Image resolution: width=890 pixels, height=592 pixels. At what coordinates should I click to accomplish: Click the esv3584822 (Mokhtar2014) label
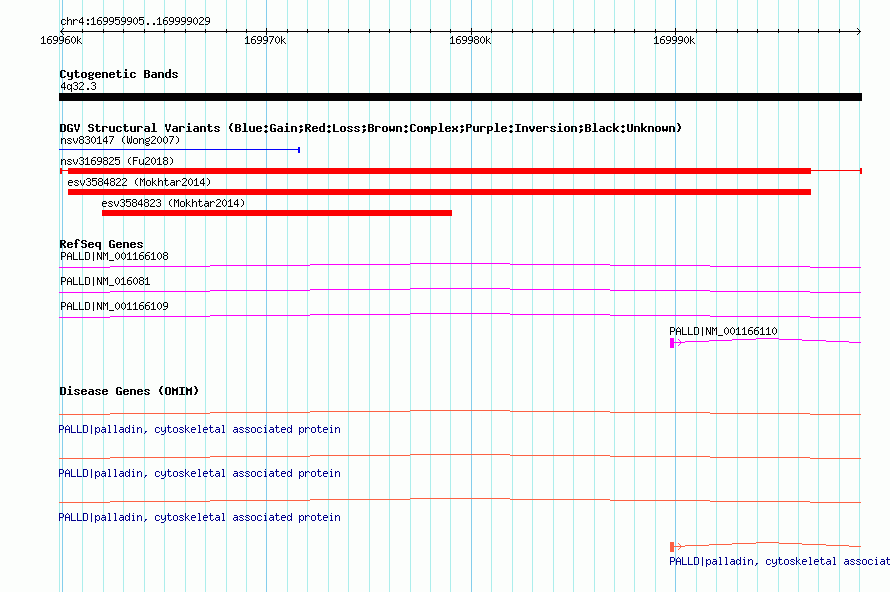[139, 182]
